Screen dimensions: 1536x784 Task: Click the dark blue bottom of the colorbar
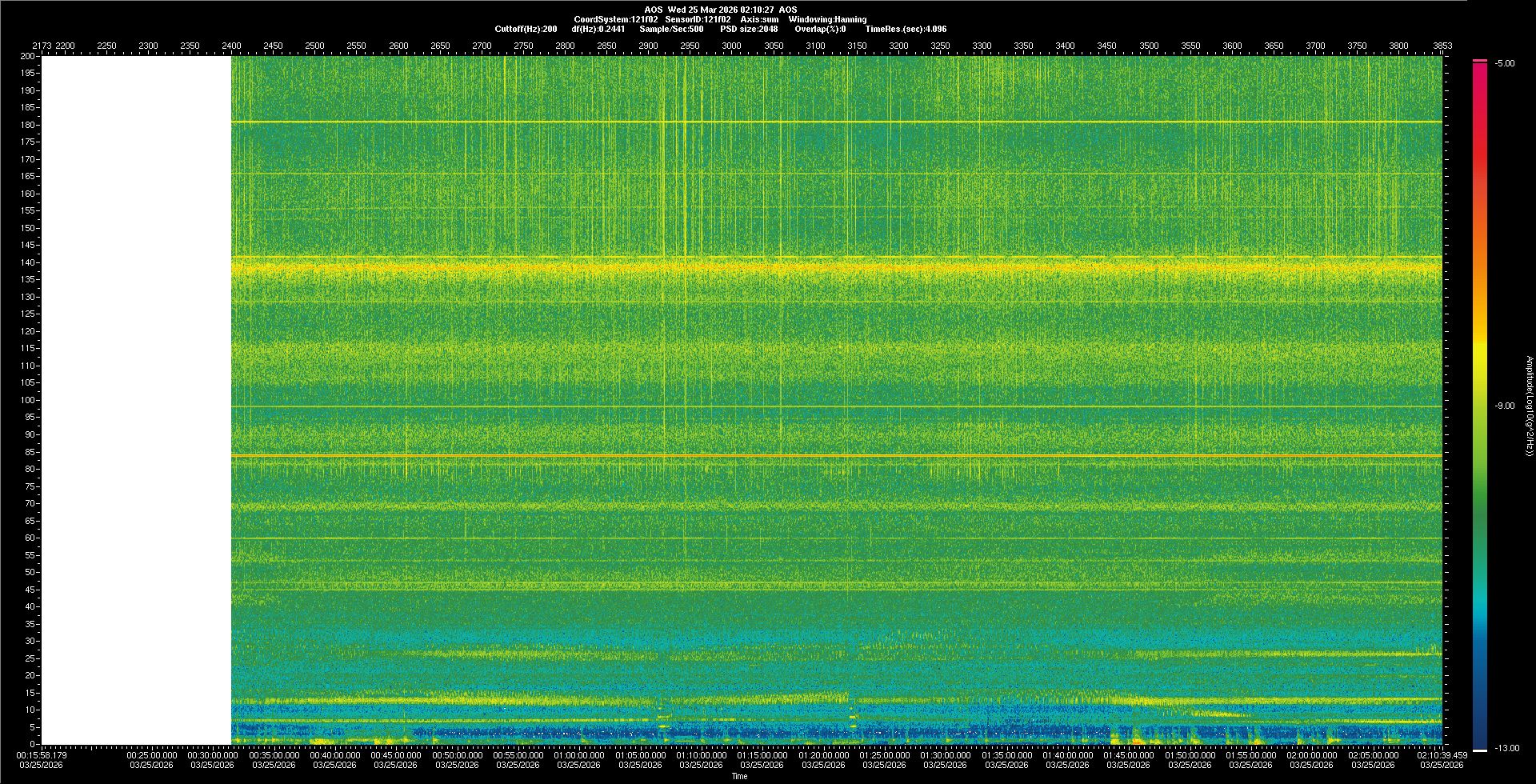click(1479, 740)
